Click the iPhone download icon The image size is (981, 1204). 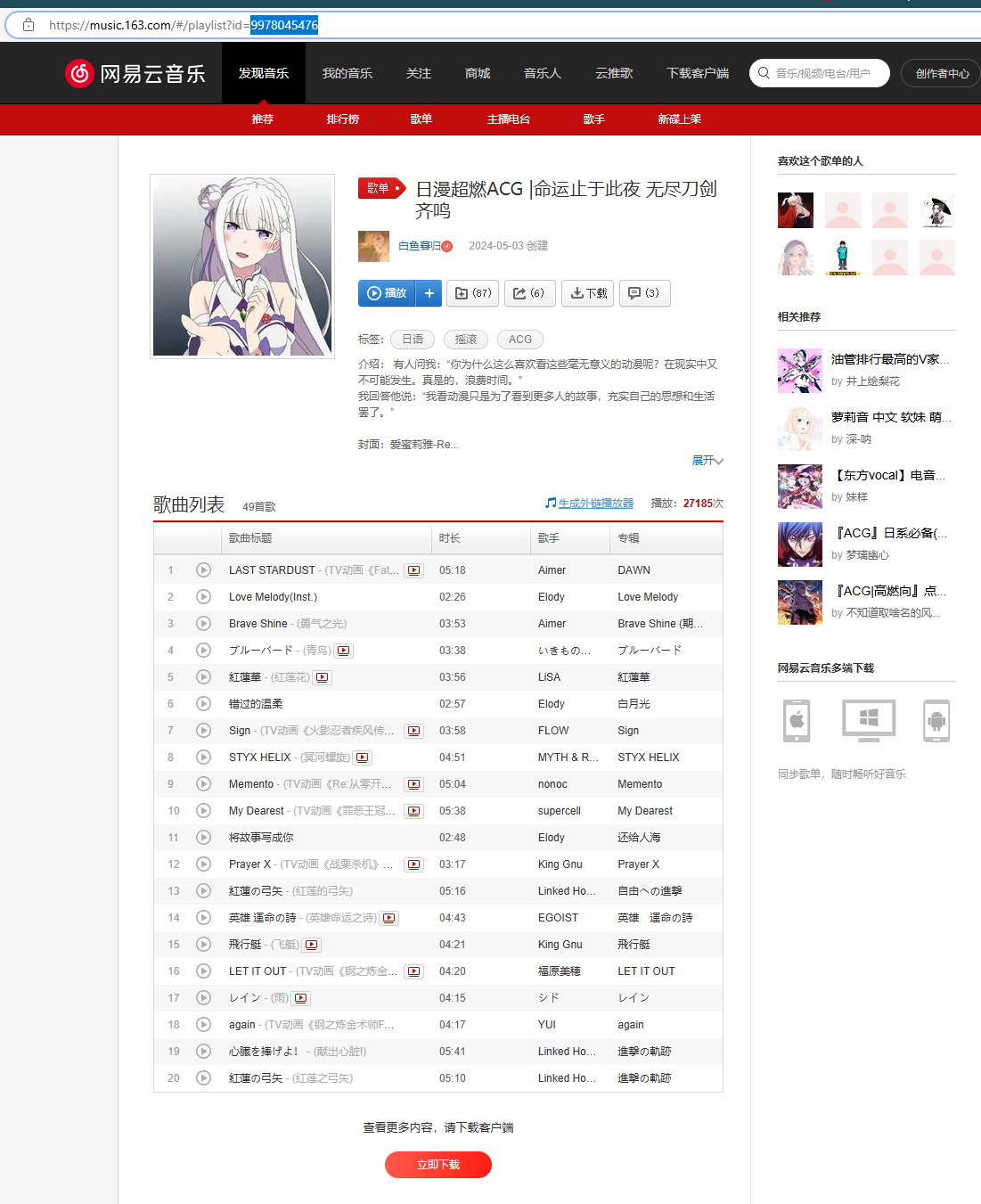(x=797, y=721)
